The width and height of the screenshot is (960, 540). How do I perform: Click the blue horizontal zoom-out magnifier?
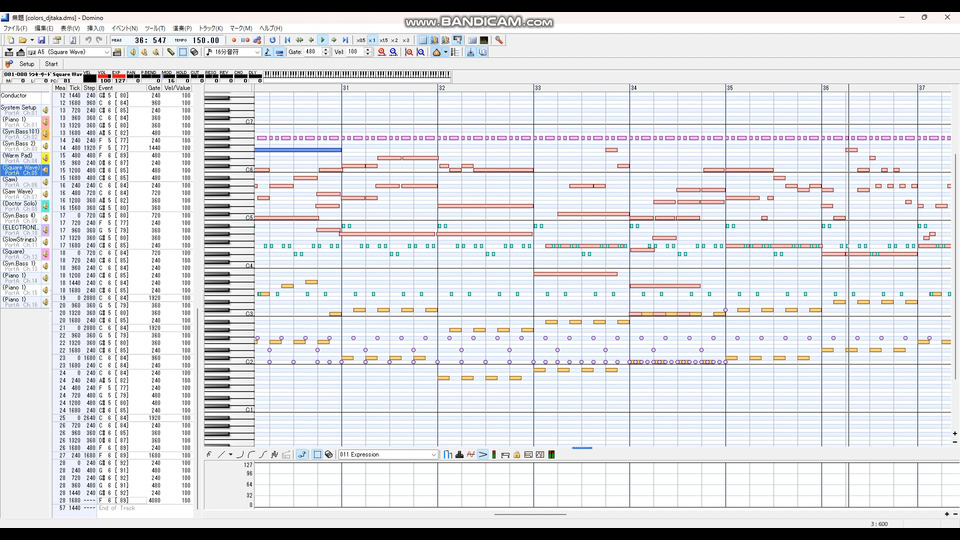pos(393,53)
